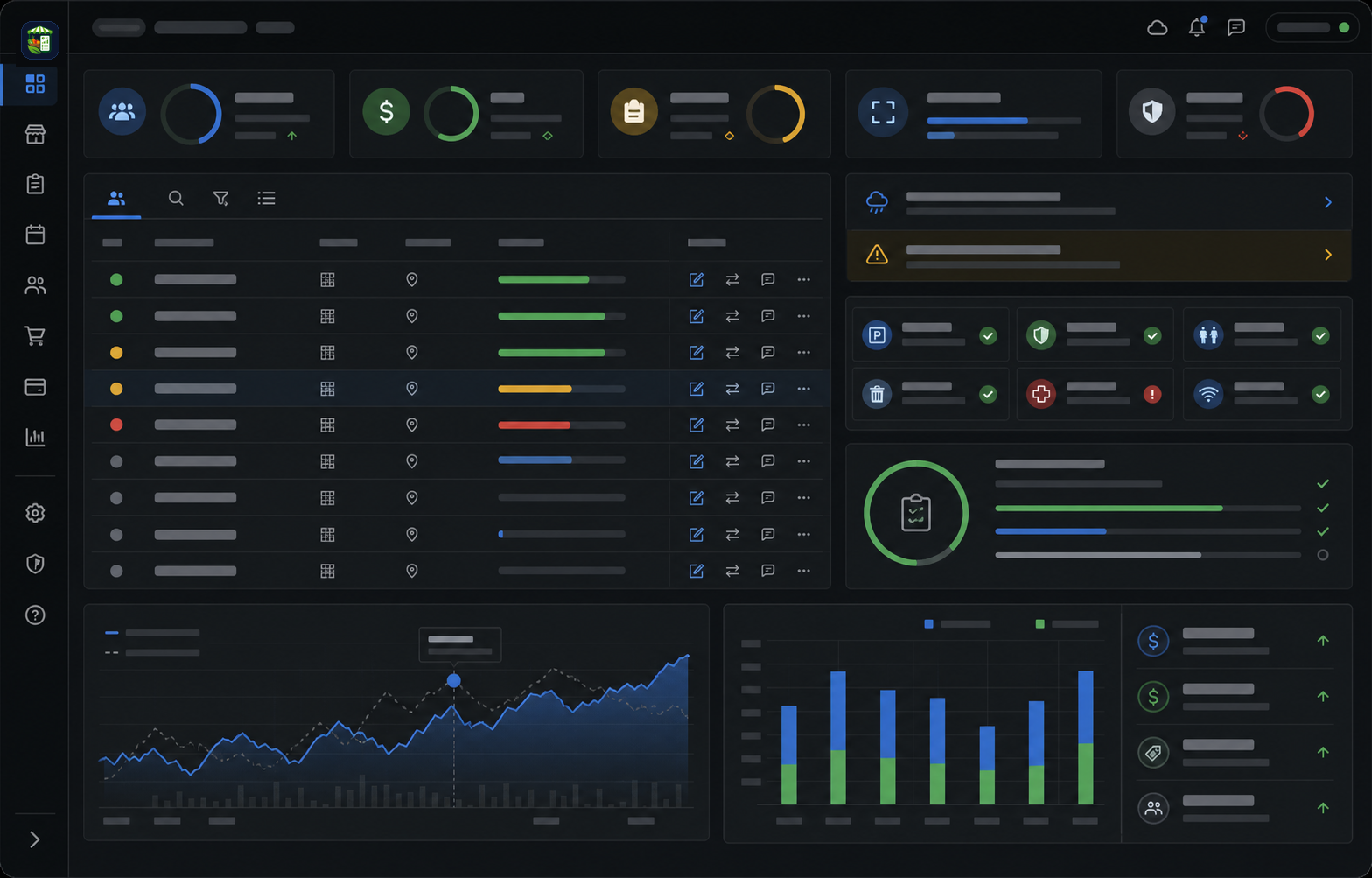Toggle the green legend square on the bar chart

[x=1040, y=624]
